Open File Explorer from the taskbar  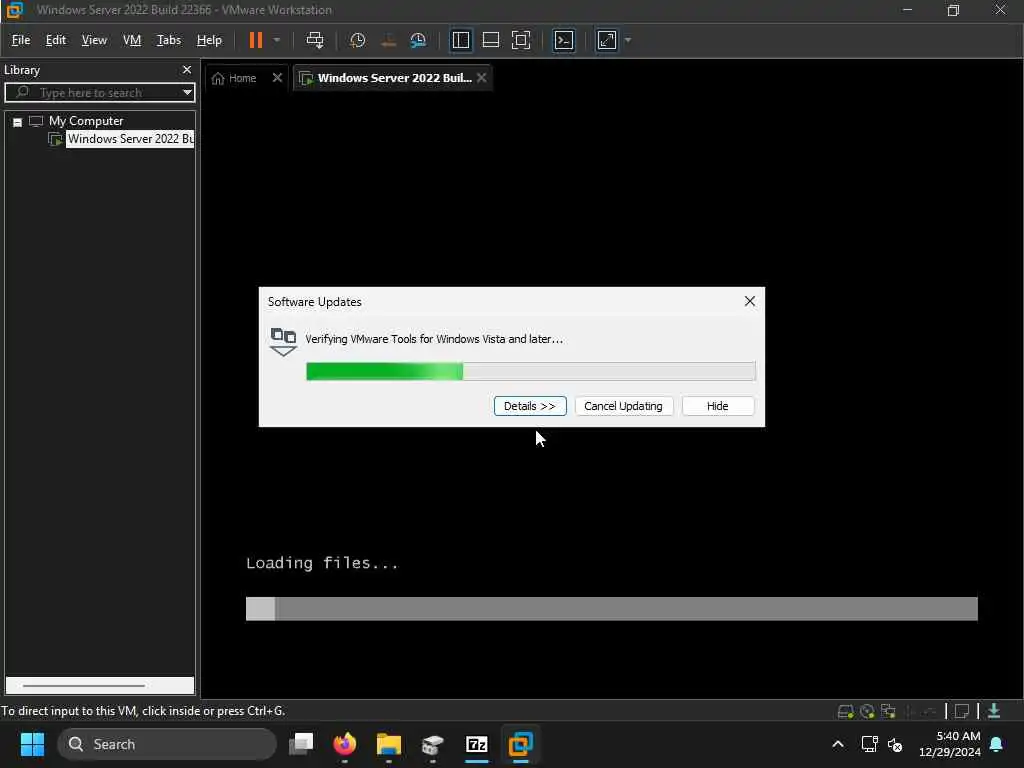point(389,744)
